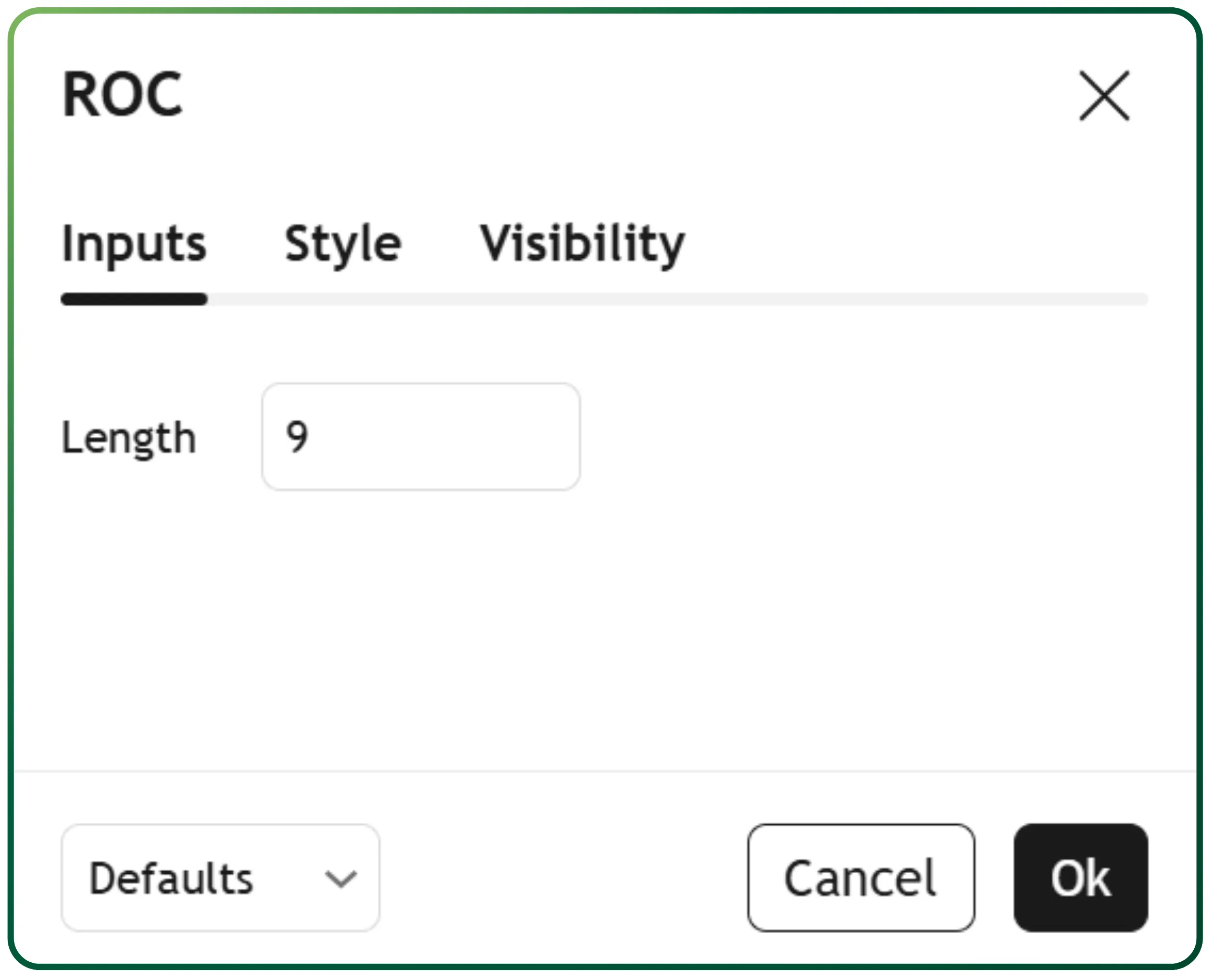Click the Length label text
Screen dimensions: 1213x980
(129, 437)
